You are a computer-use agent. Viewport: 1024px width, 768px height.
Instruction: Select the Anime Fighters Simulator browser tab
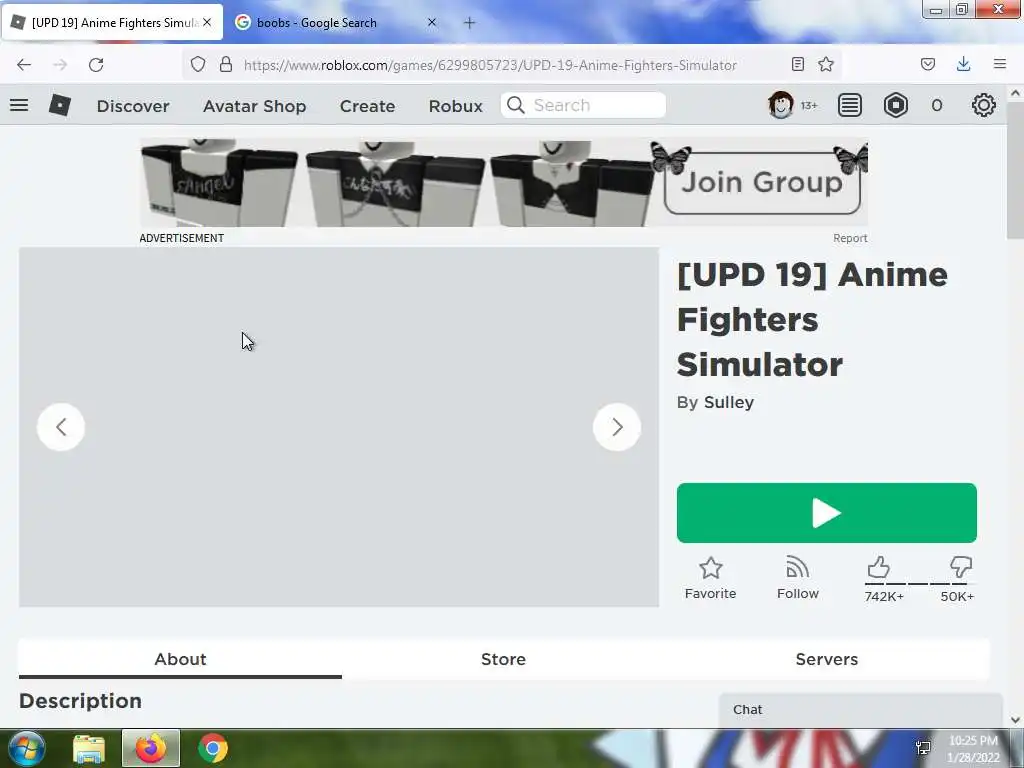[x=112, y=23]
